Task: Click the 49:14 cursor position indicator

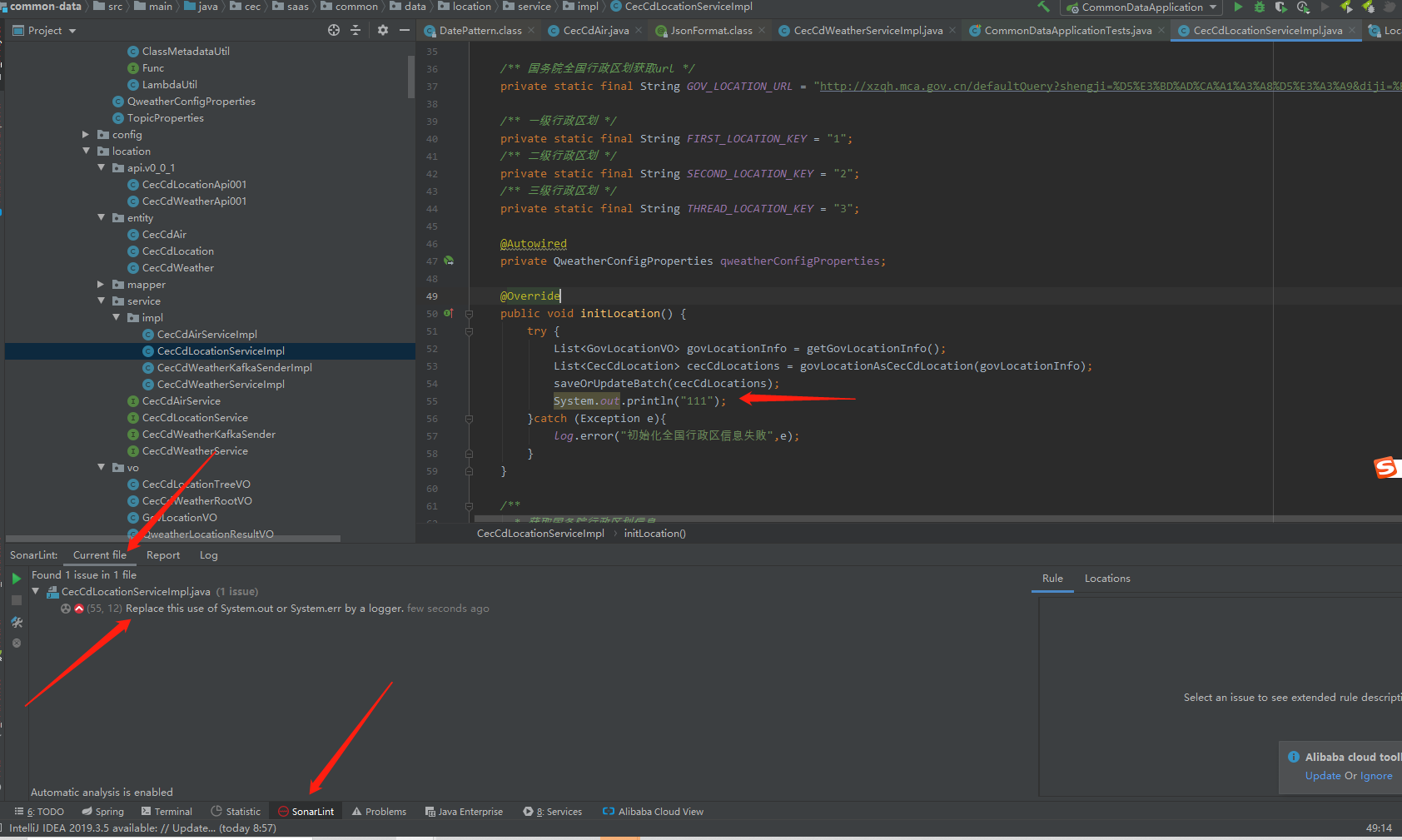Action: tap(1379, 828)
